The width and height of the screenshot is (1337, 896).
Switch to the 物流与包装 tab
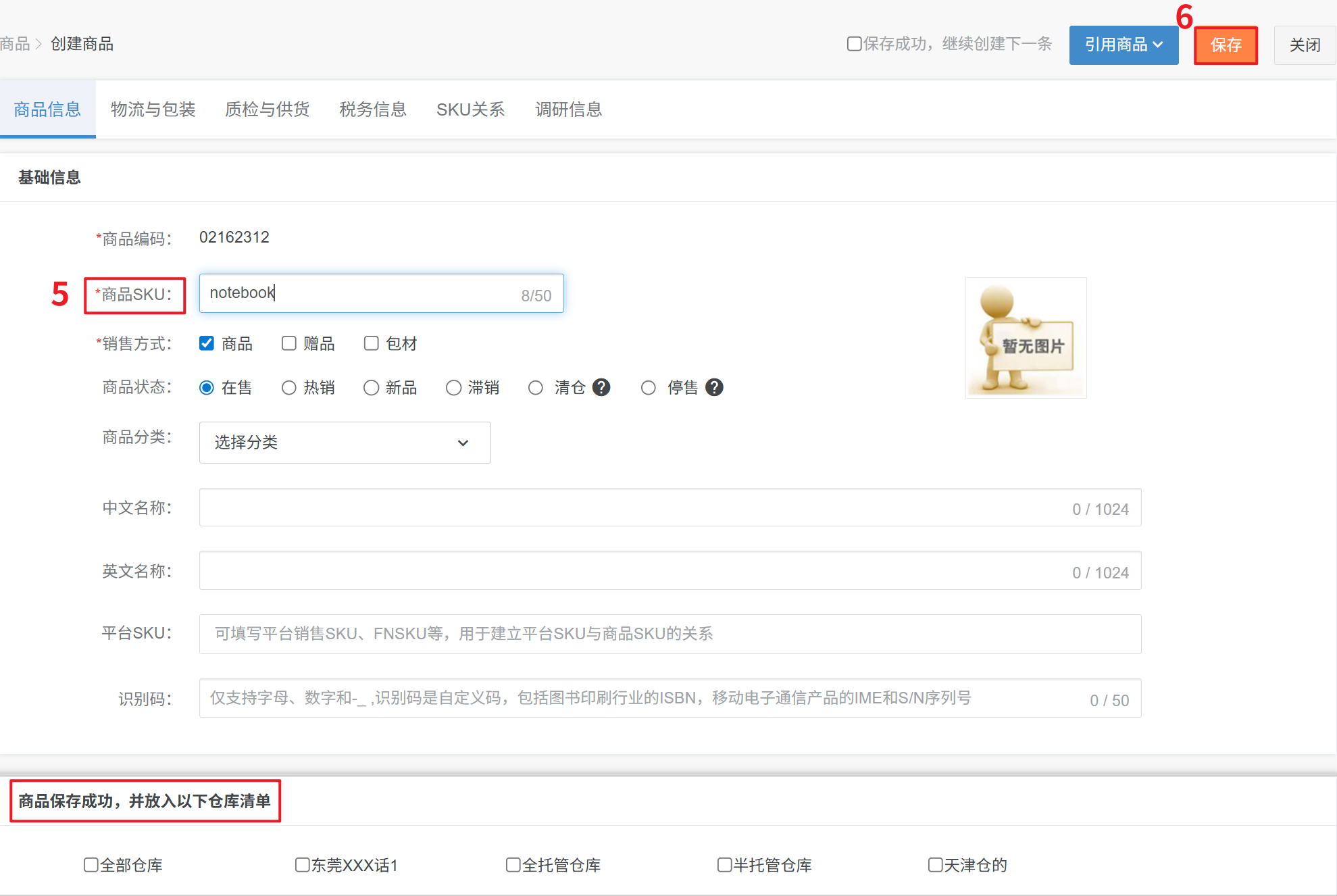tap(153, 109)
